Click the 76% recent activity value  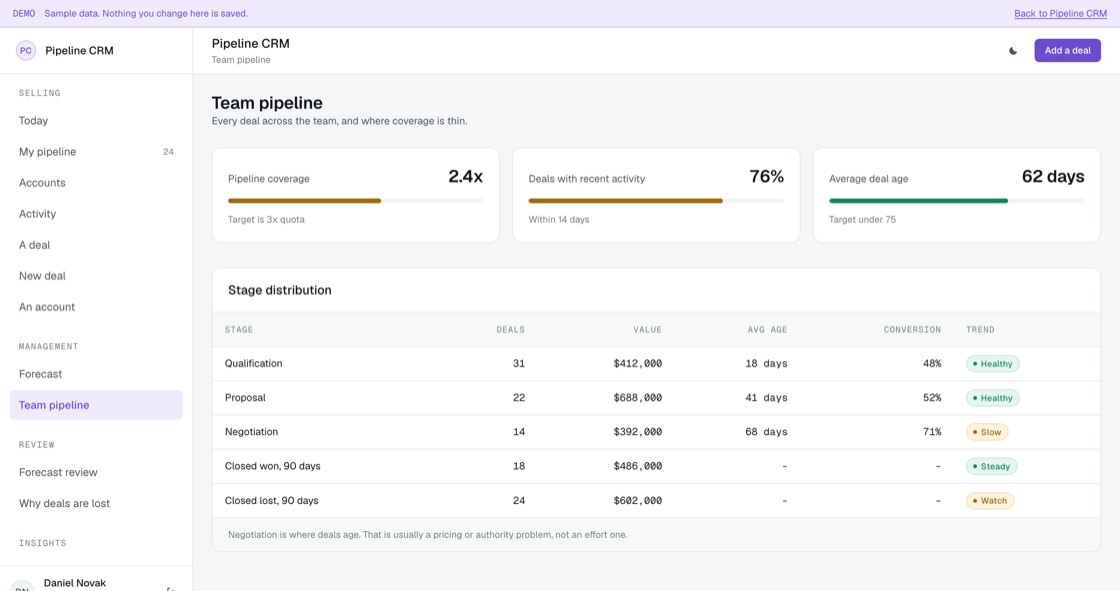(x=766, y=177)
